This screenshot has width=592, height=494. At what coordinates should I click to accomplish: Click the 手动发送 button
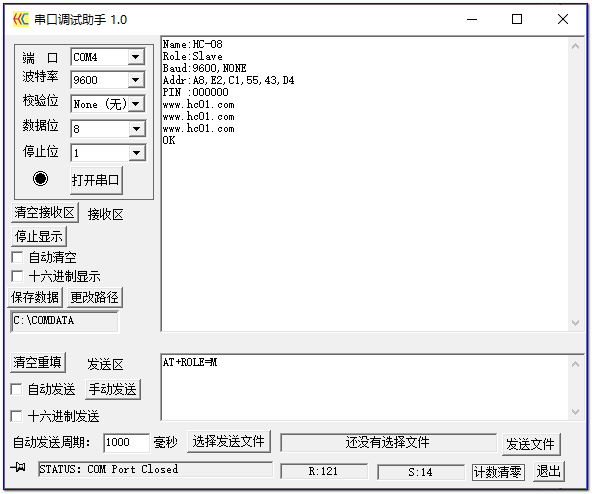pyautogui.click(x=113, y=389)
